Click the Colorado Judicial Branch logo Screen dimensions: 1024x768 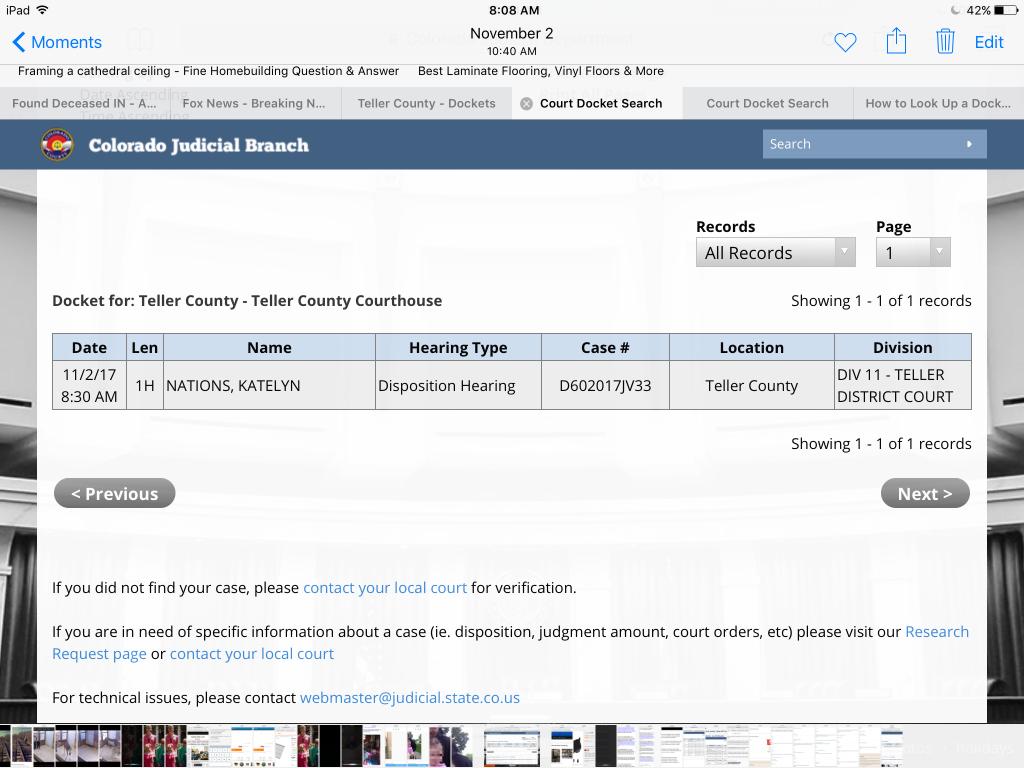tap(57, 145)
